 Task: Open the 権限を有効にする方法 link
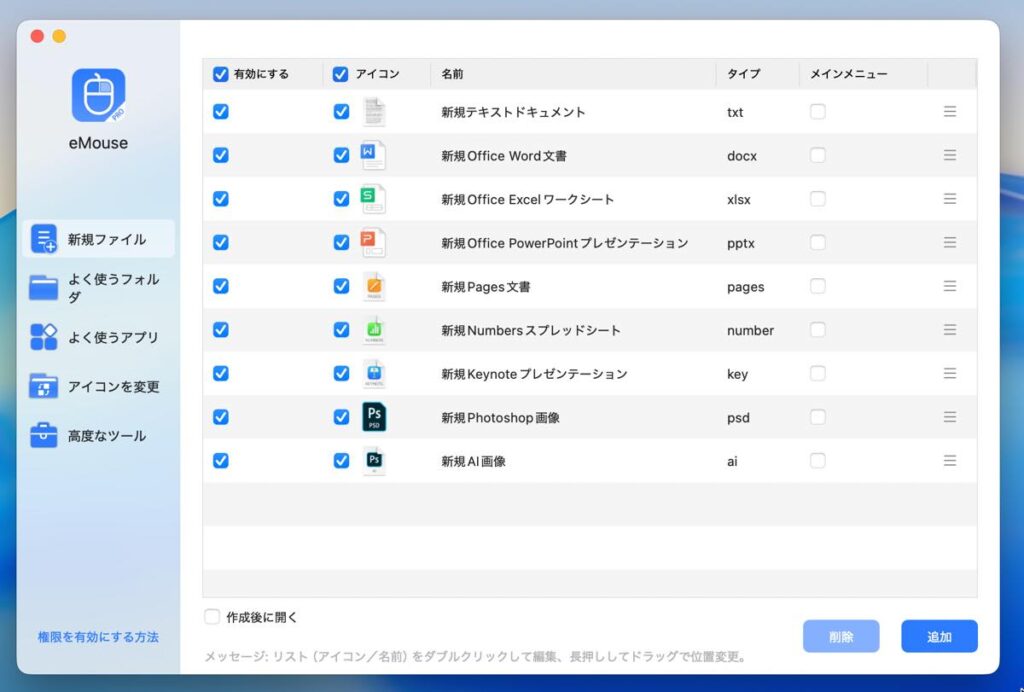tap(98, 637)
